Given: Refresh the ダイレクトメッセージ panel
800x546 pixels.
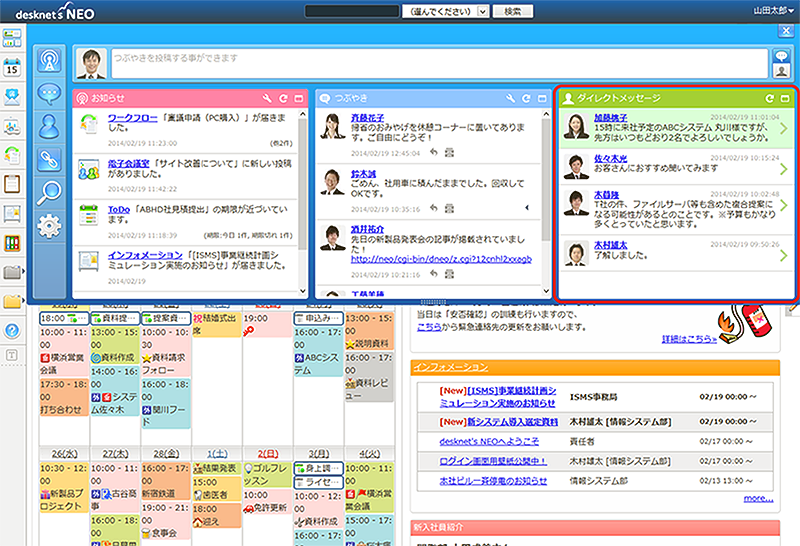Looking at the screenshot, I should coord(769,99).
